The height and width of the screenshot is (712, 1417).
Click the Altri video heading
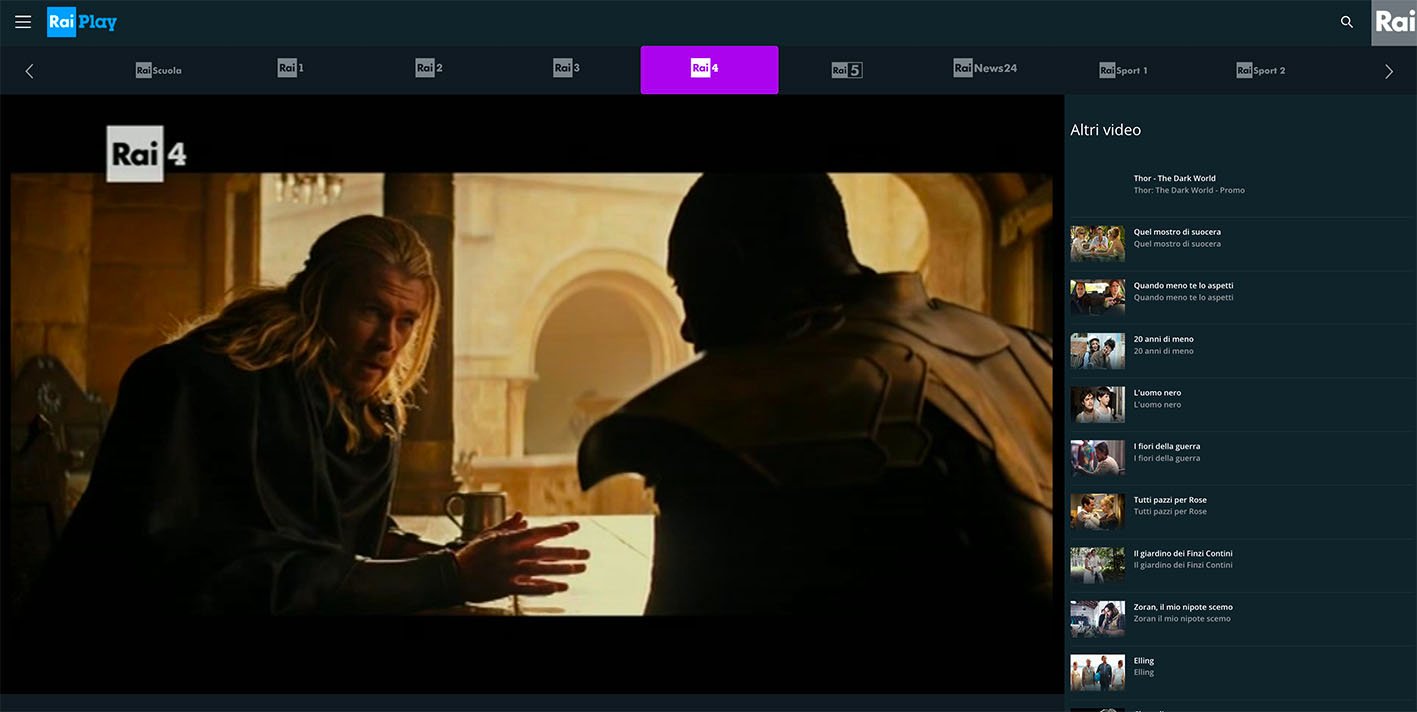(1105, 130)
